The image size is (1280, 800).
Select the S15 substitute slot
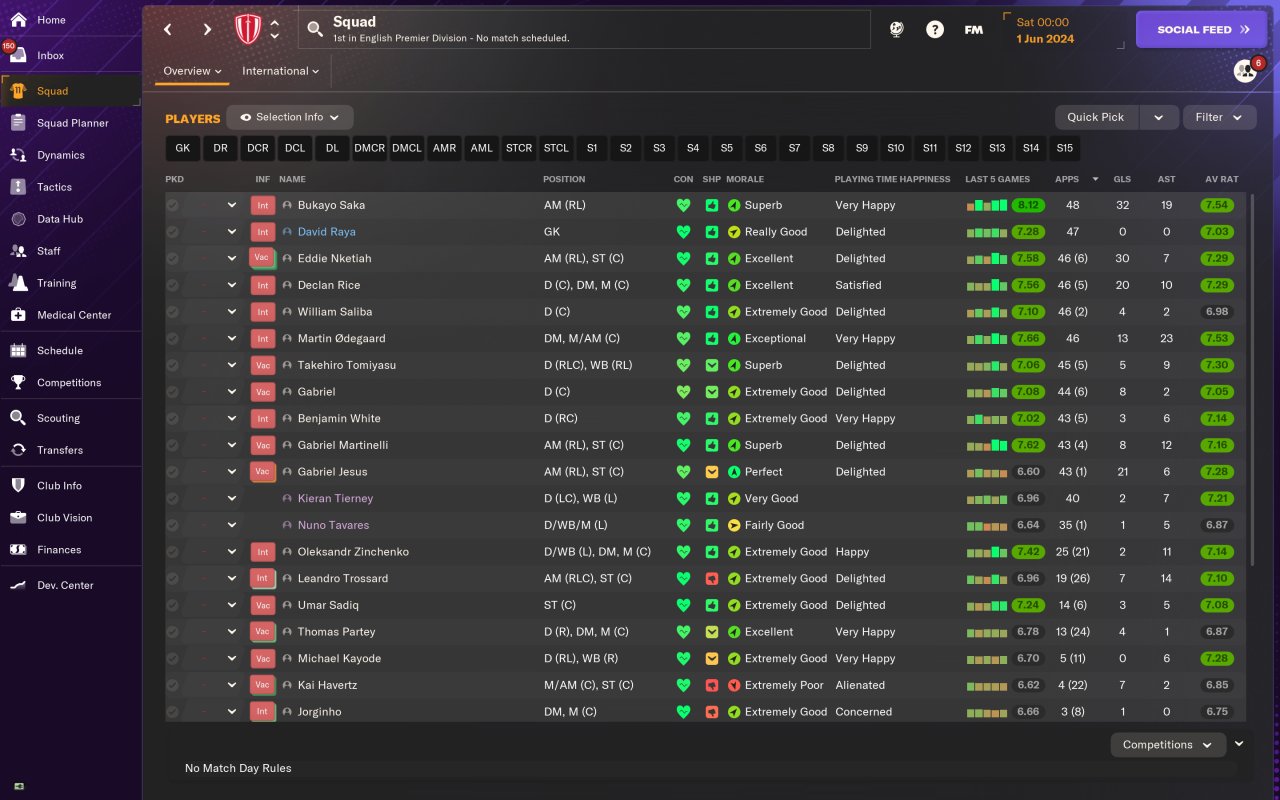point(1064,148)
